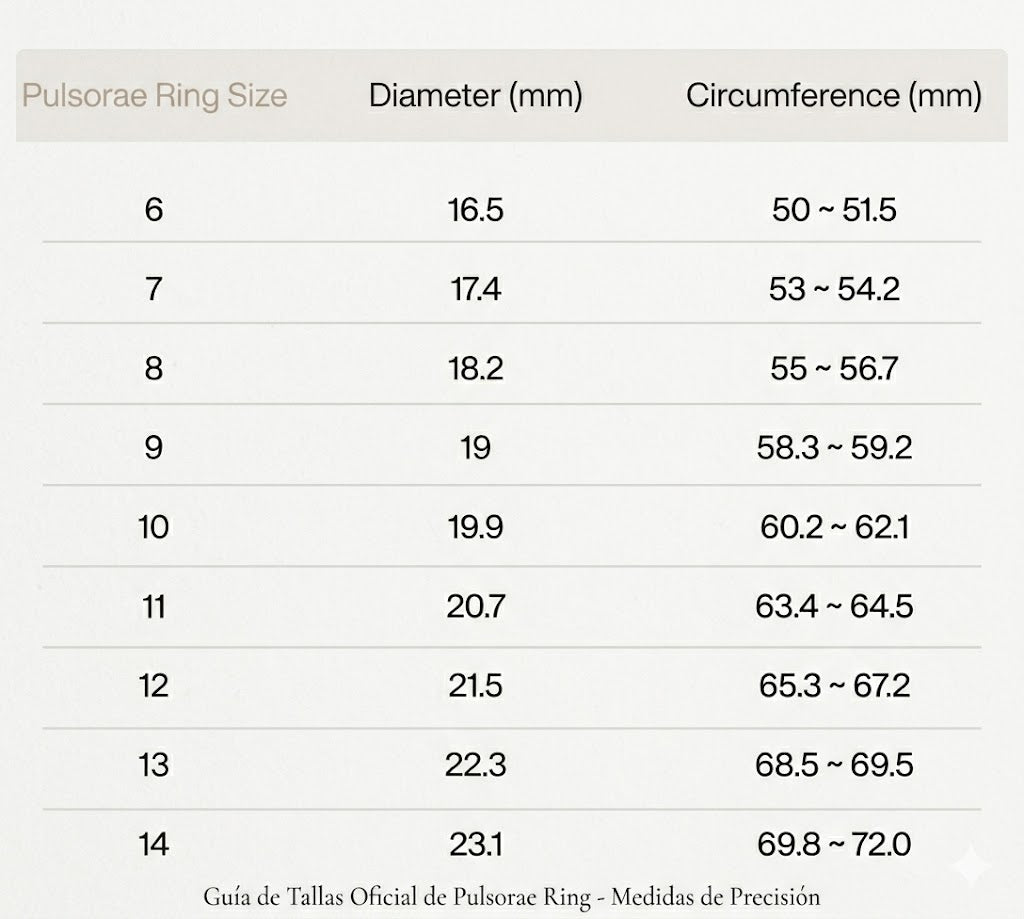Click the 19.9 diameter value
This screenshot has width=1024, height=919.
tap(476, 527)
